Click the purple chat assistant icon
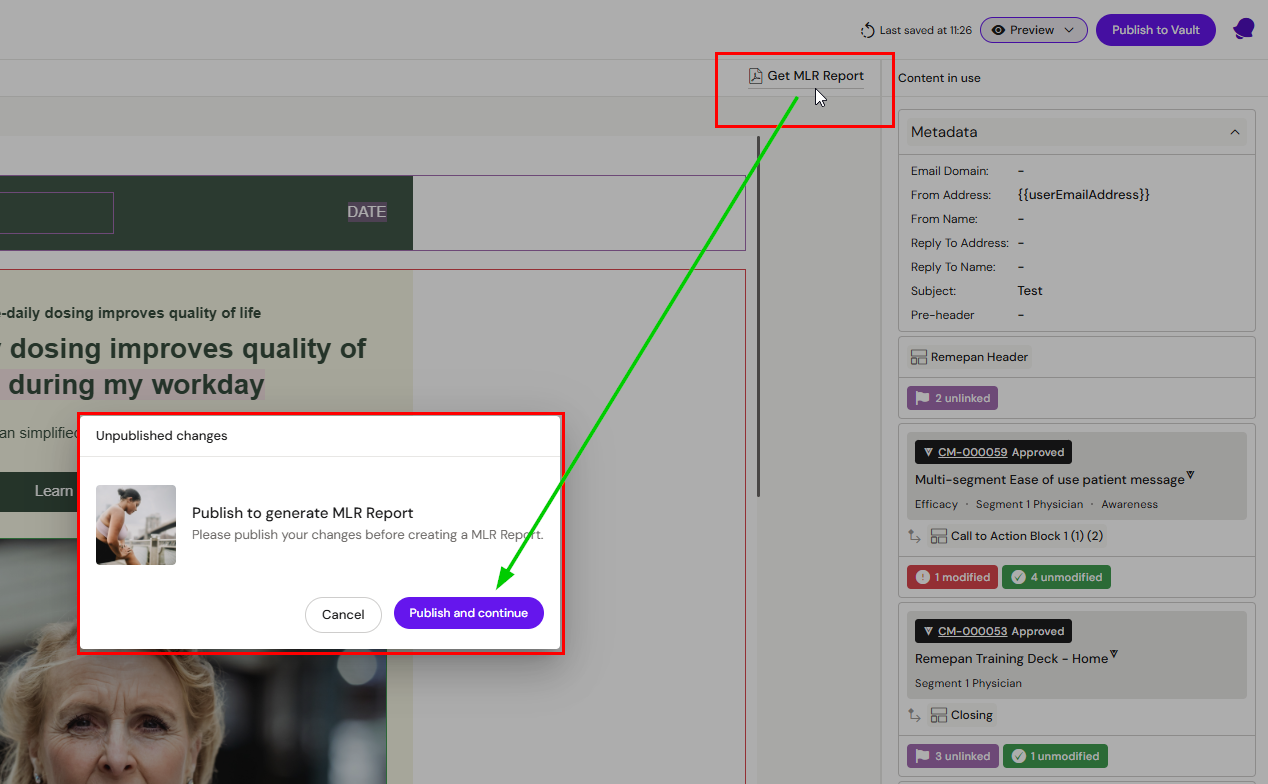This screenshot has height=784, width=1268. click(x=1243, y=29)
